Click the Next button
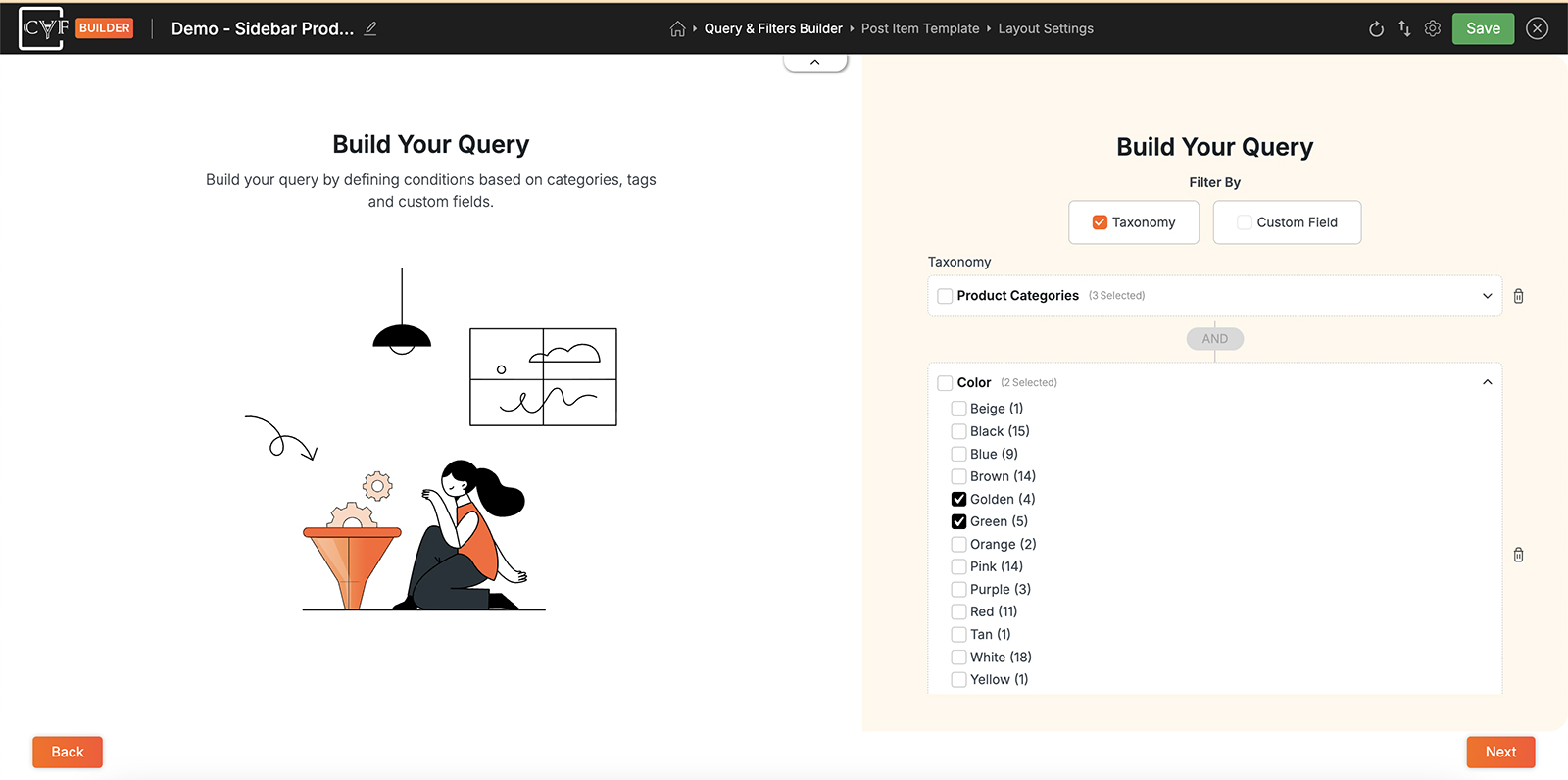 tap(1500, 752)
